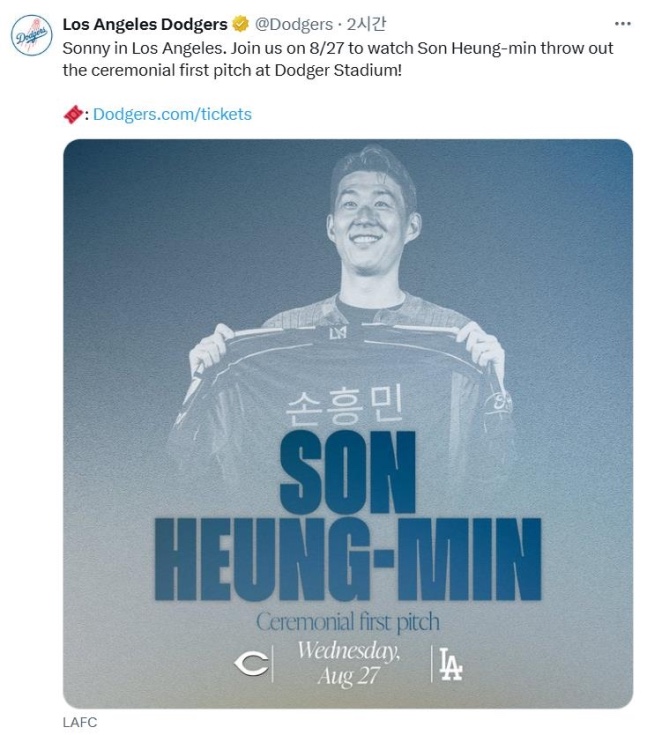This screenshot has width=647, height=735.
Task: Click the LAFC crest on jersey
Action: [338, 333]
